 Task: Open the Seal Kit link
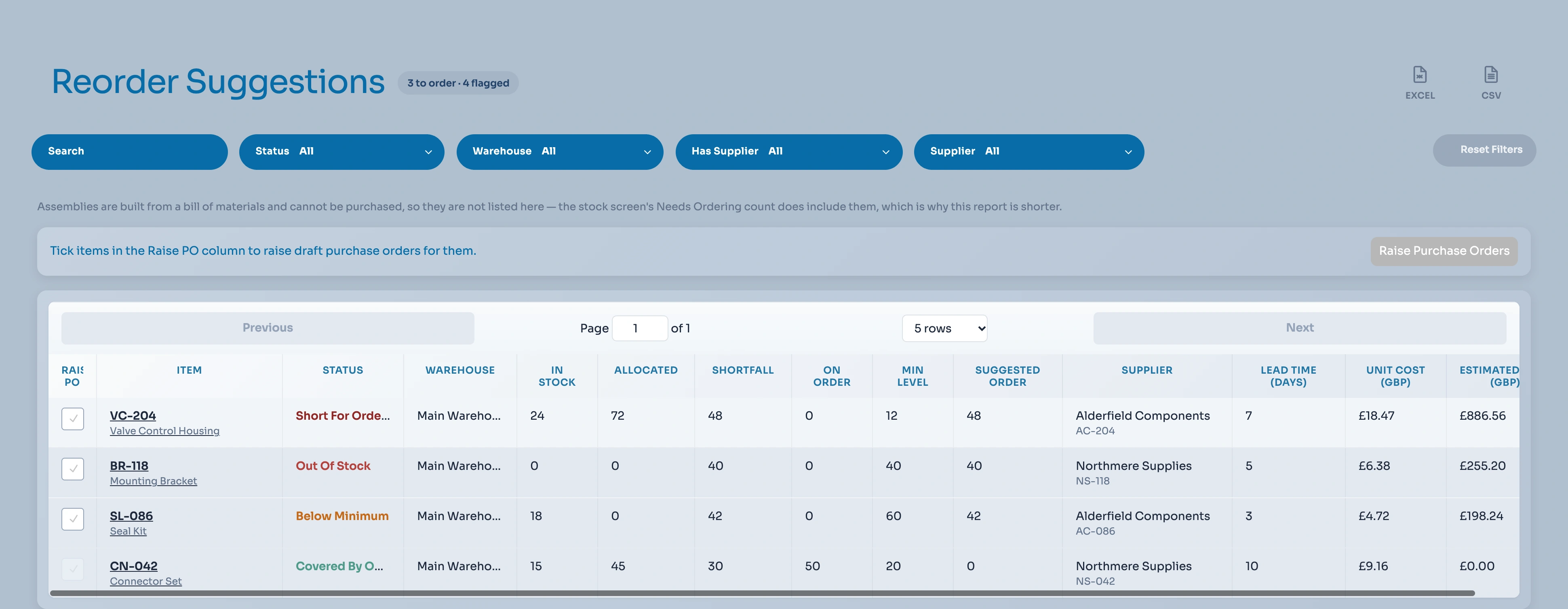(128, 531)
